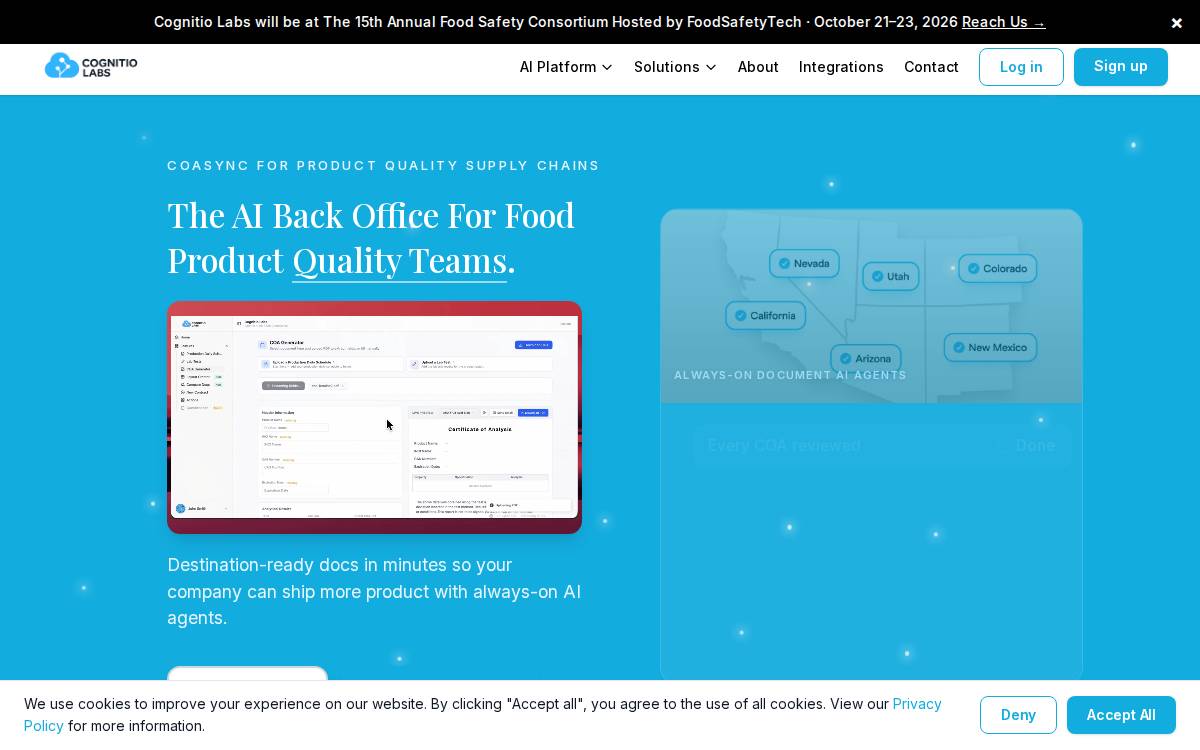
Task: Click "CoaSync for Product Quality Supply Chains" text
Action: pos(383,166)
